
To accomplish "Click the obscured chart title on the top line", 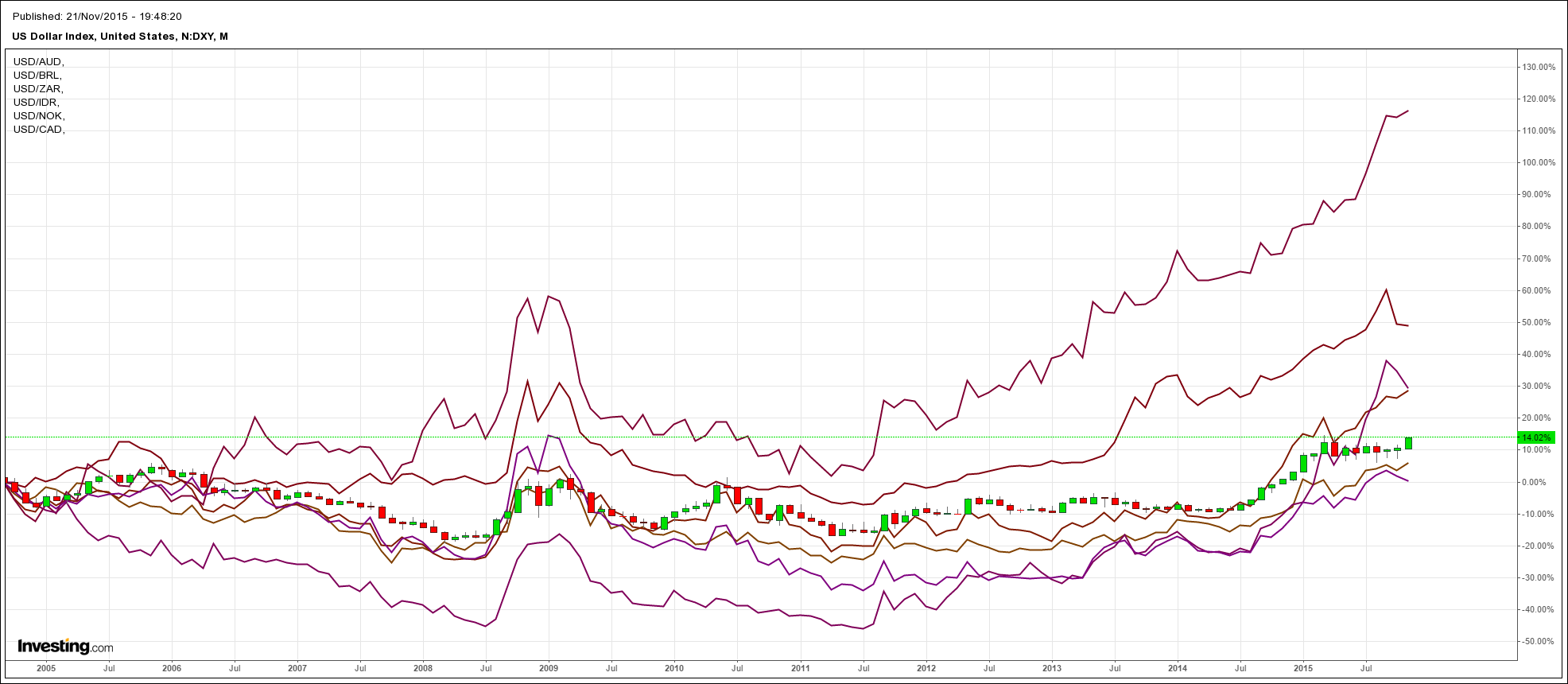I will (x=97, y=17).
